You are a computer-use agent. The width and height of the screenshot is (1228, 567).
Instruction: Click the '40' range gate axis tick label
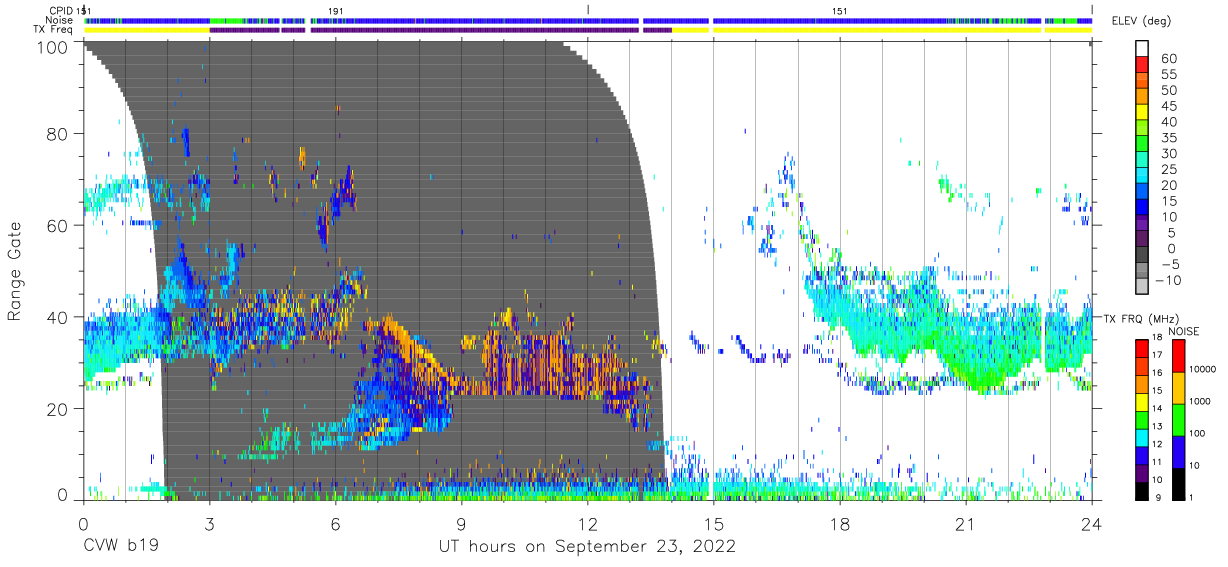tap(58, 317)
